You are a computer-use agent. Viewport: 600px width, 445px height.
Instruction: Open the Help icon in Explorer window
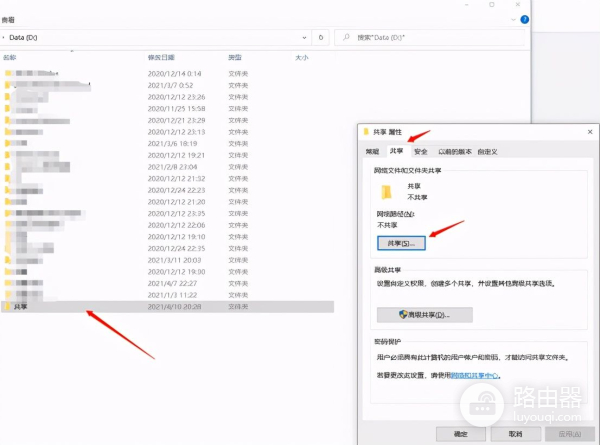click(525, 19)
